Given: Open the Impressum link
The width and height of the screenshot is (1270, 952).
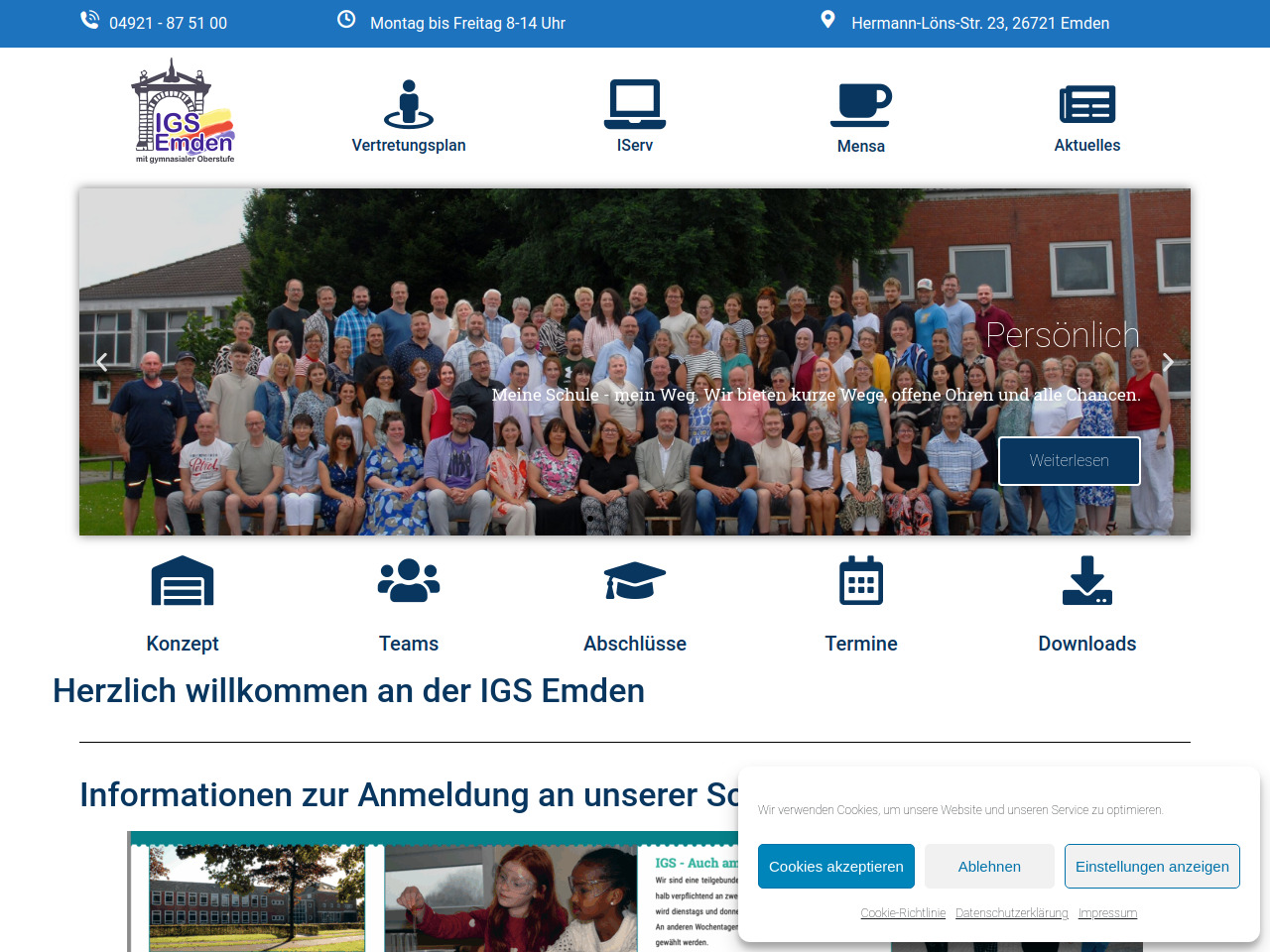Looking at the screenshot, I should [1107, 913].
